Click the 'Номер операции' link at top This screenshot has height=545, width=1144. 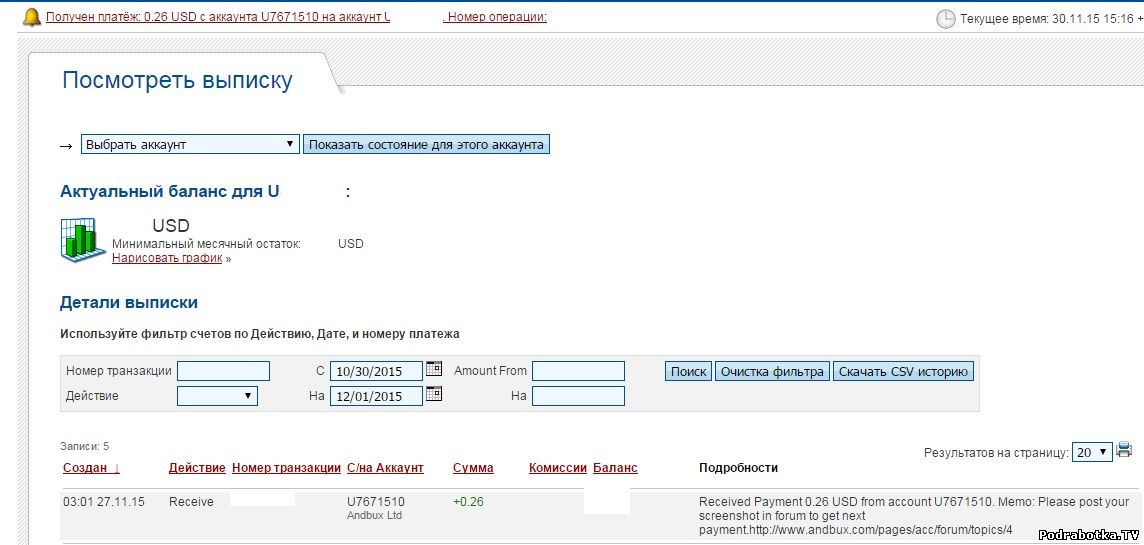coord(497,17)
